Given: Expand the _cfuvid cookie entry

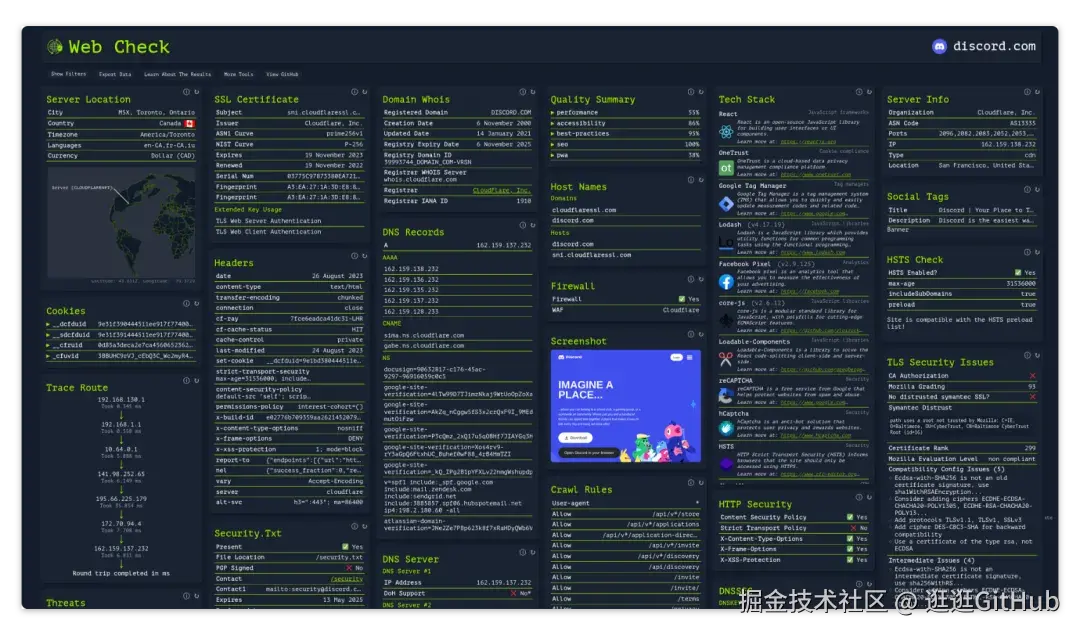Looking at the screenshot, I should click(x=49, y=355).
